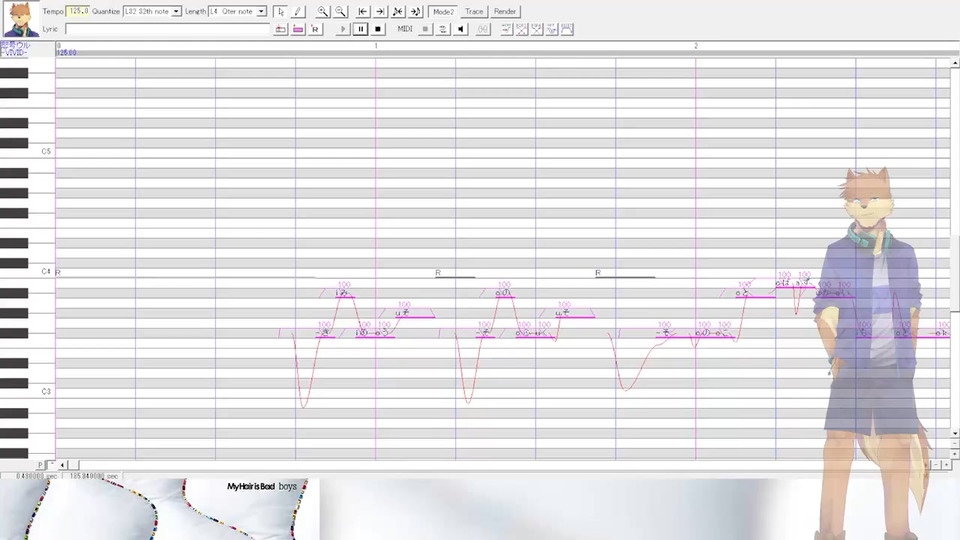This screenshot has width=960, height=540.
Task: Click the voicebank name label under avatar
Action: click(15, 49)
